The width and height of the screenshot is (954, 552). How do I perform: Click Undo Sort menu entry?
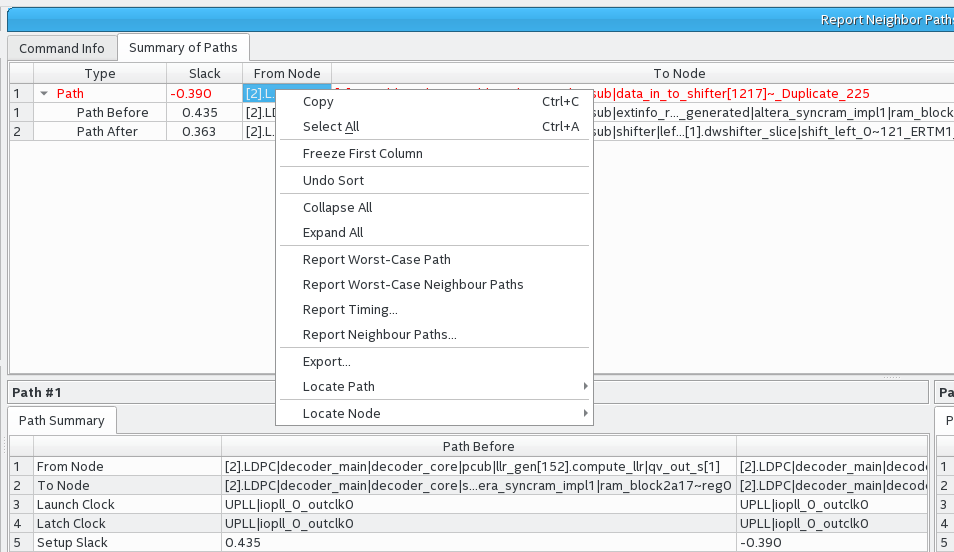coord(333,181)
